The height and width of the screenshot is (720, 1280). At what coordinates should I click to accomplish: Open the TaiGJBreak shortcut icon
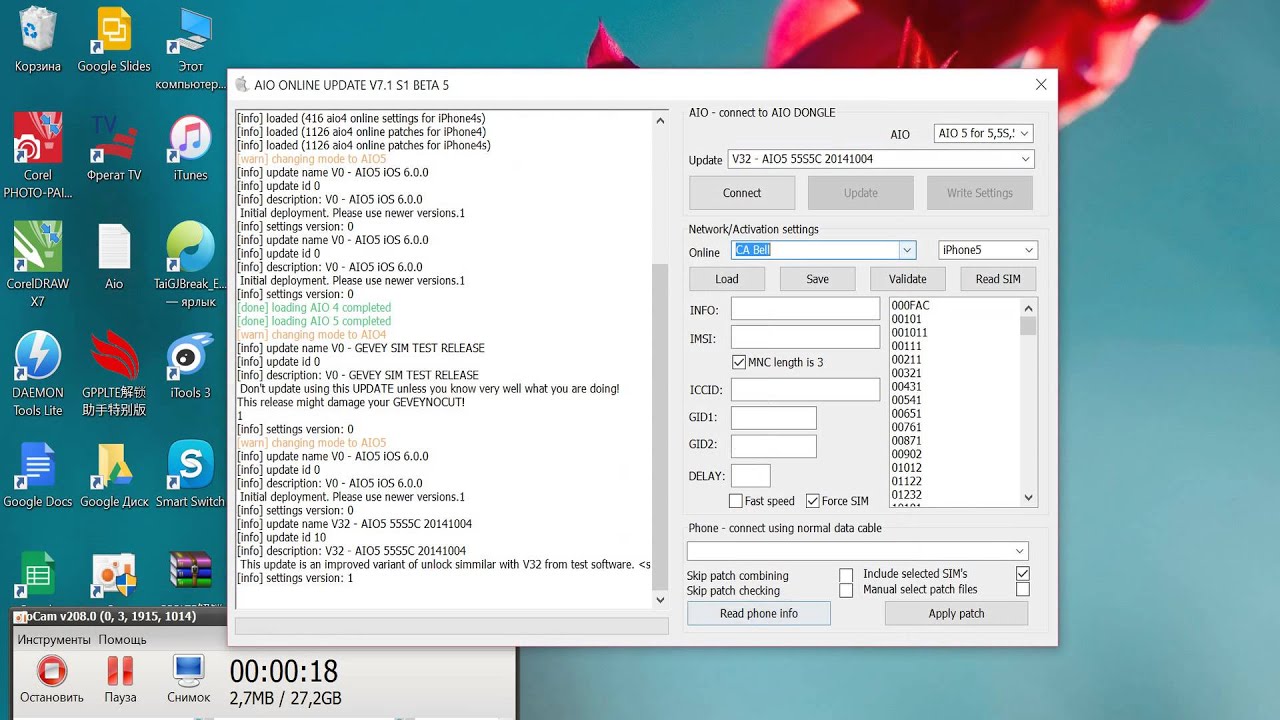pyautogui.click(x=190, y=264)
